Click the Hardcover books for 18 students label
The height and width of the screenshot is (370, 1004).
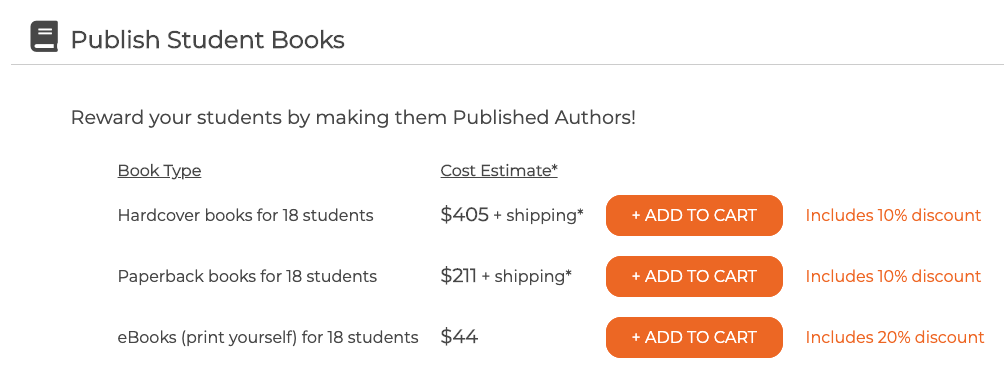[245, 216]
